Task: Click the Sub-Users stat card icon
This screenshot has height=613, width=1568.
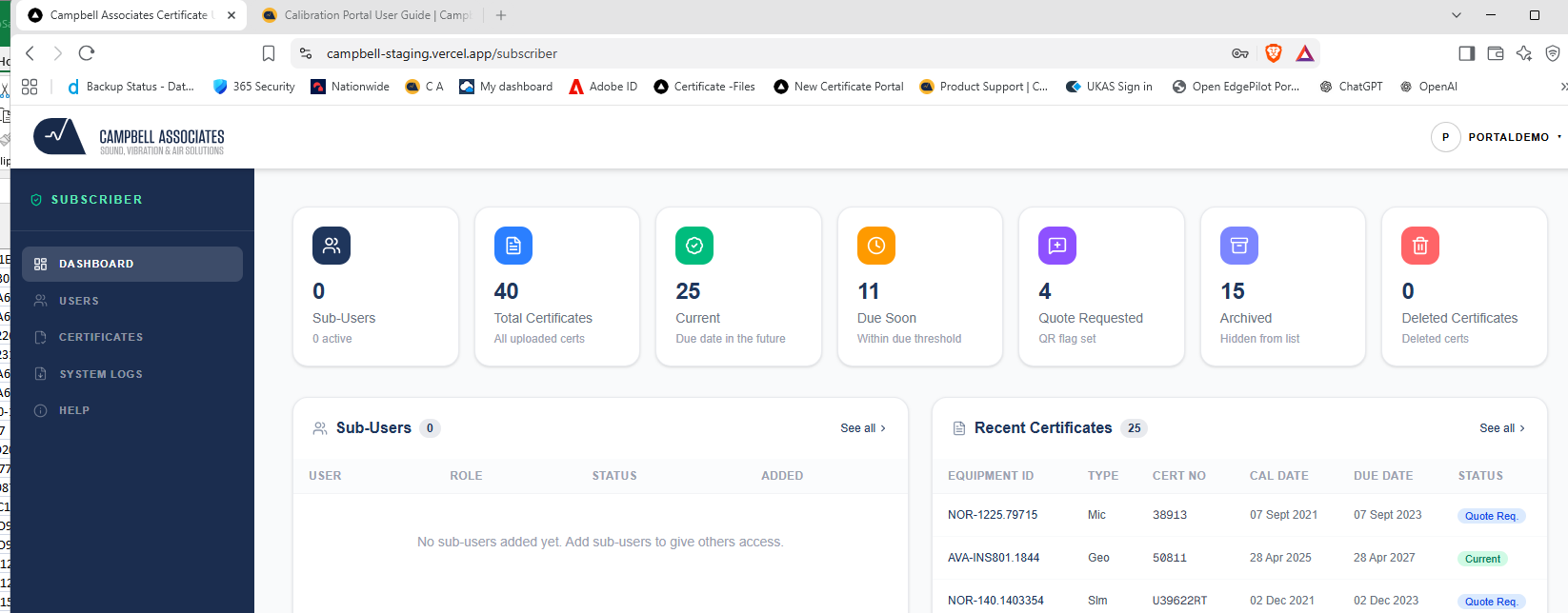Action: (x=332, y=246)
